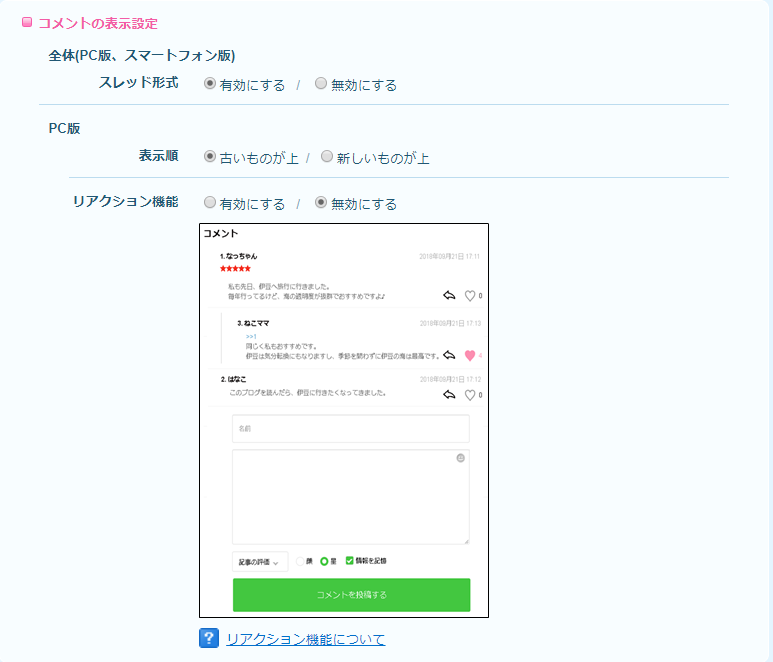Select the 星 radio in preview

click(324, 561)
